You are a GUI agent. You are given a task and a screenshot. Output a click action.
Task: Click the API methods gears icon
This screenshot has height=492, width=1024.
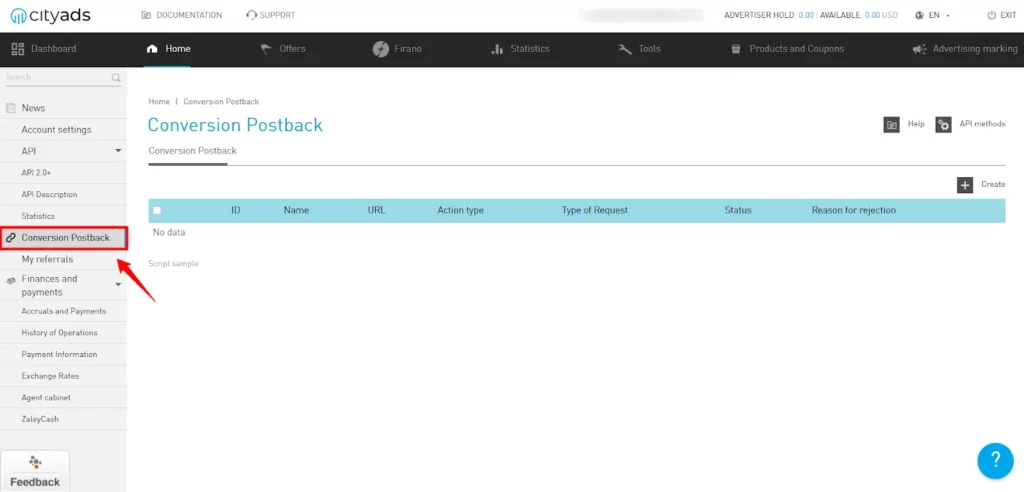click(x=943, y=124)
